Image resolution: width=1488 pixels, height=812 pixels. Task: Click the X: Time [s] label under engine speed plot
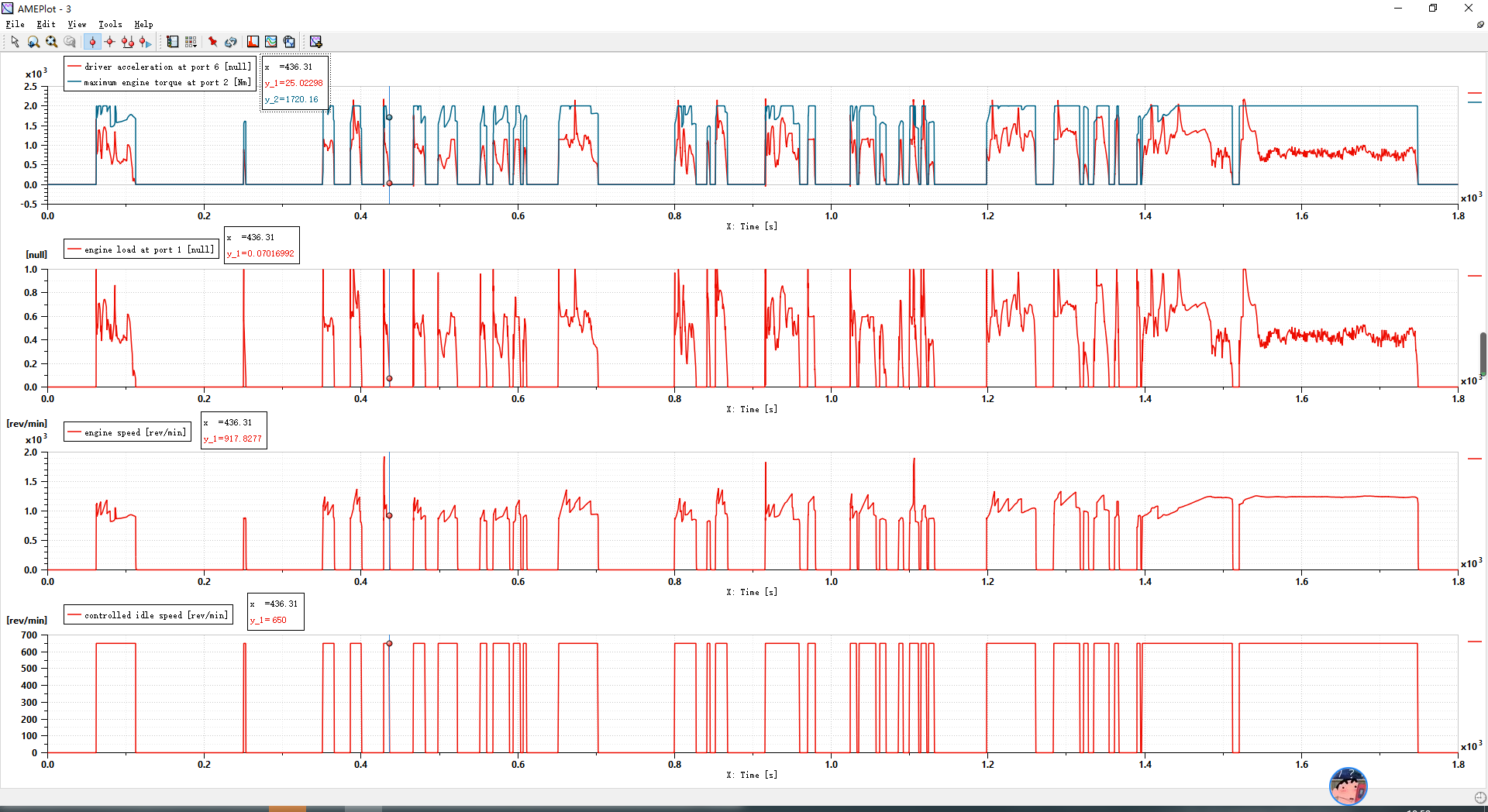point(752,592)
